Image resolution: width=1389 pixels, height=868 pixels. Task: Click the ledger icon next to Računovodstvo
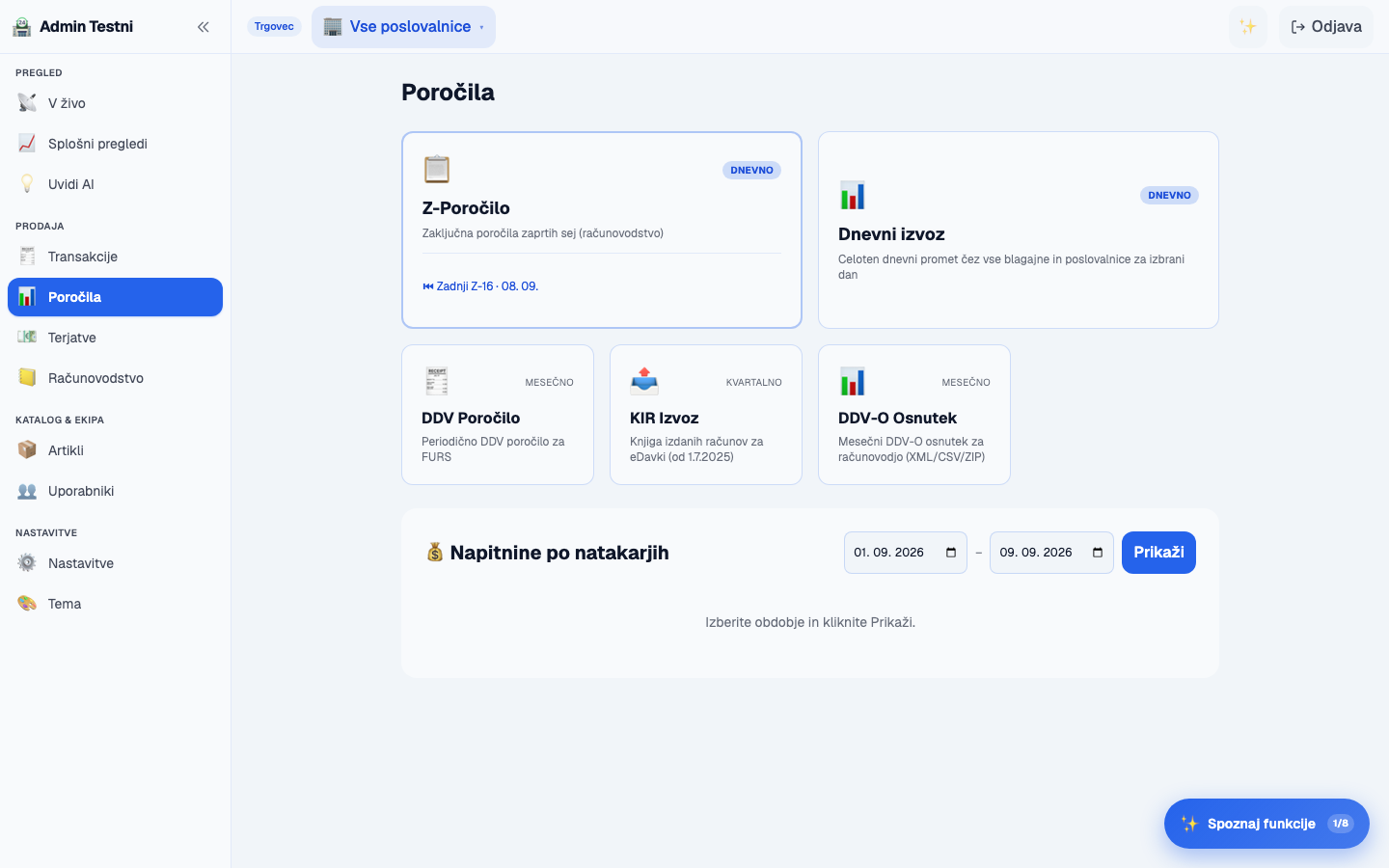click(27, 378)
